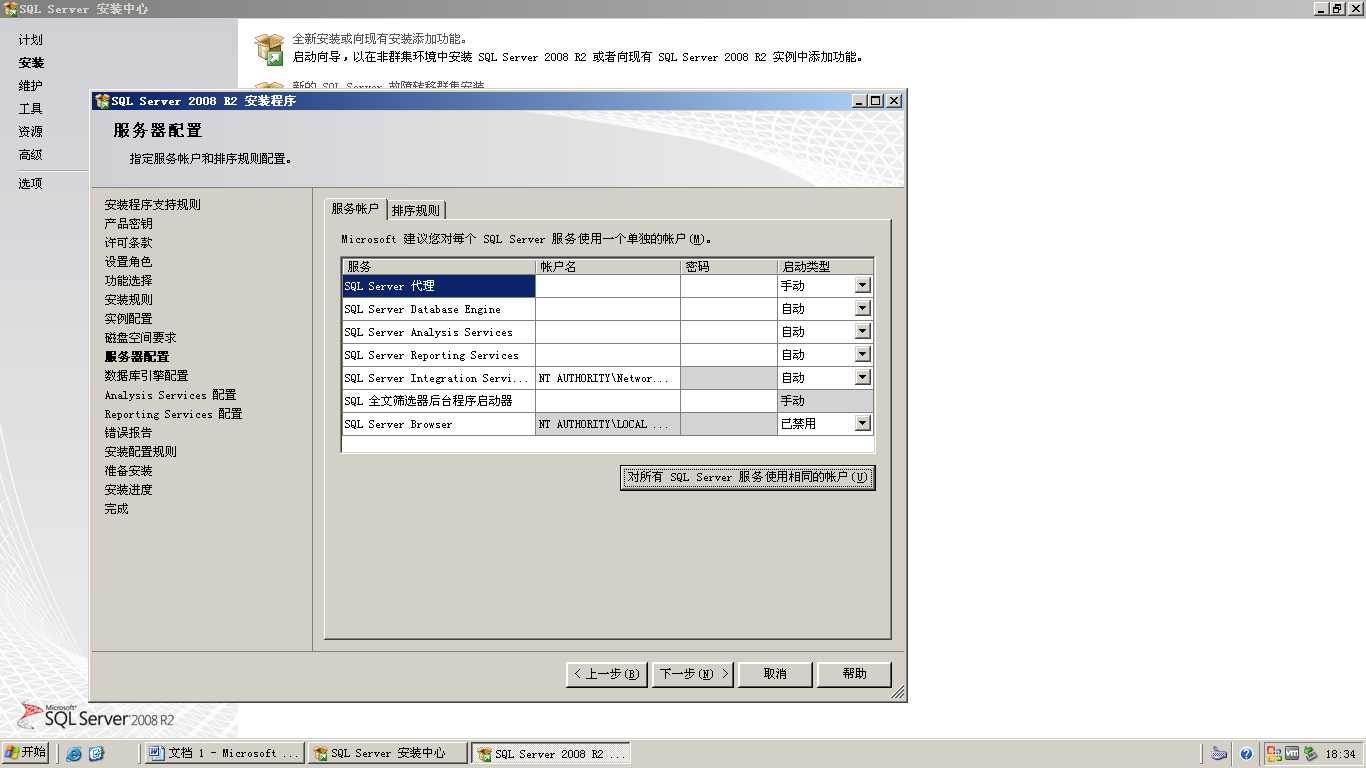Click the install center title bar icon
Viewport: 1366px width, 768px height.
pyautogui.click(x=10, y=8)
